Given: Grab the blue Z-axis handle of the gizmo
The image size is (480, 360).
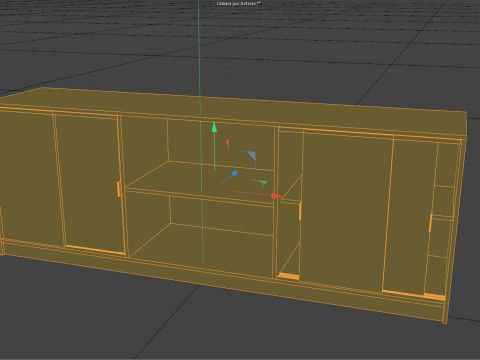Looking at the screenshot, I should [234, 173].
